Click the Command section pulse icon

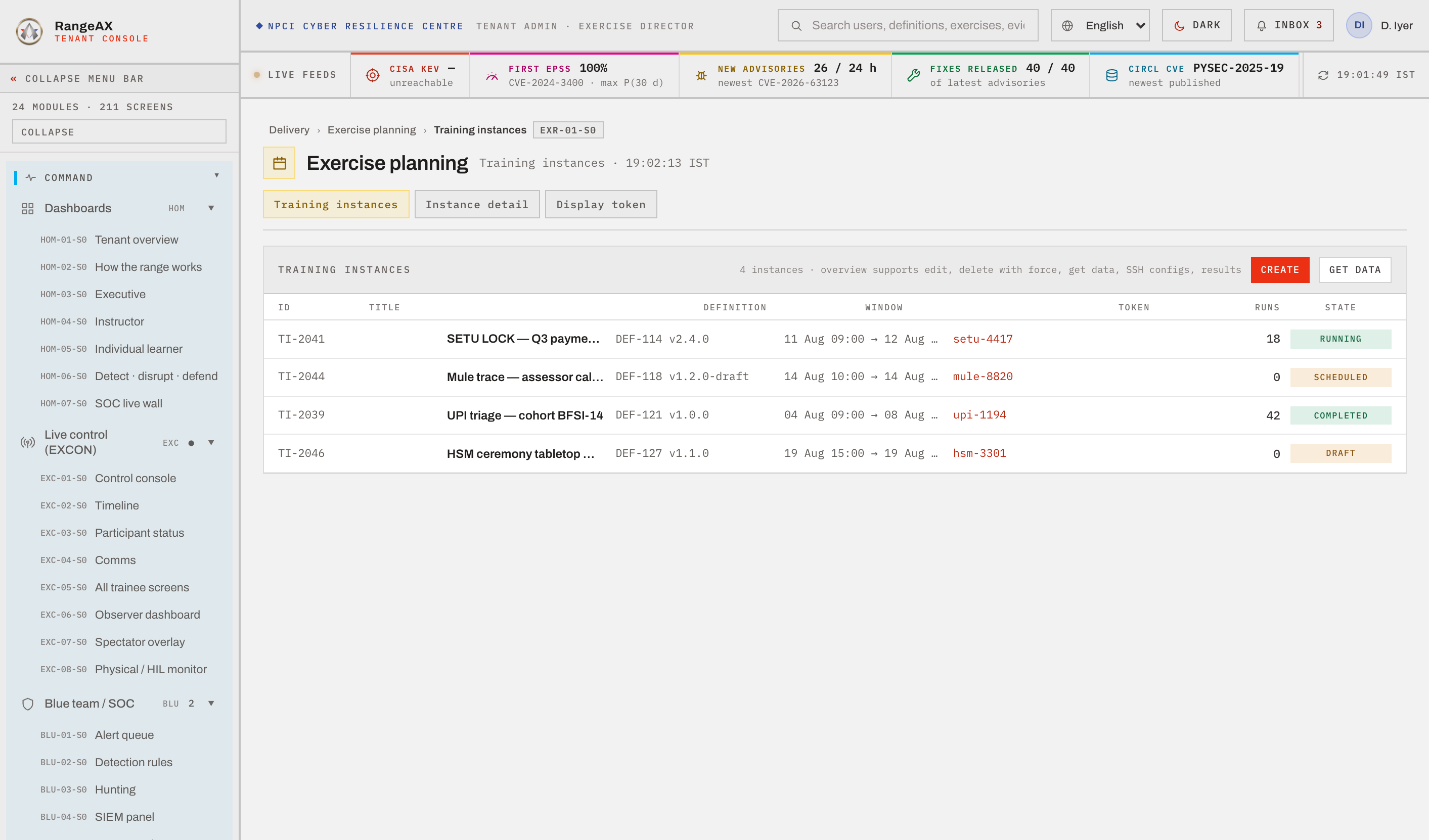(31, 177)
